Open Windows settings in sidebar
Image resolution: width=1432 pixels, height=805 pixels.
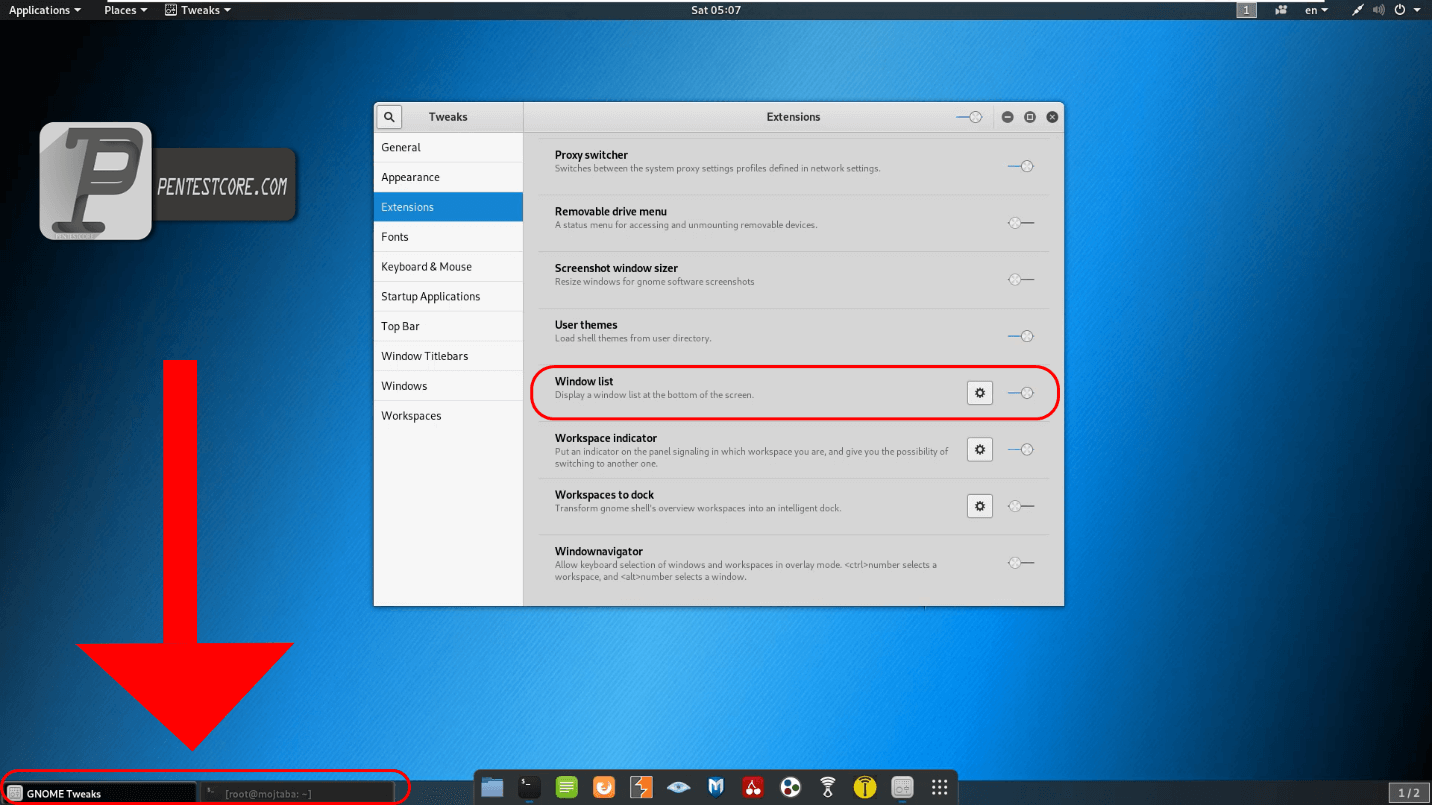pos(448,386)
